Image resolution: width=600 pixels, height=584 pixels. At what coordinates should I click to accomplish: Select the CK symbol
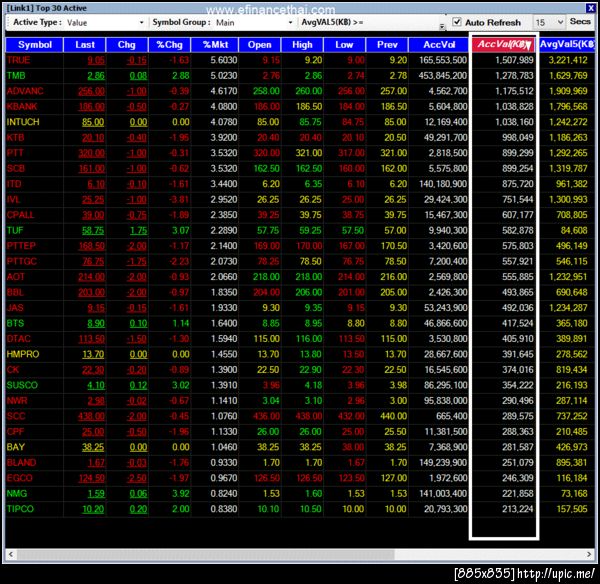(x=13, y=370)
